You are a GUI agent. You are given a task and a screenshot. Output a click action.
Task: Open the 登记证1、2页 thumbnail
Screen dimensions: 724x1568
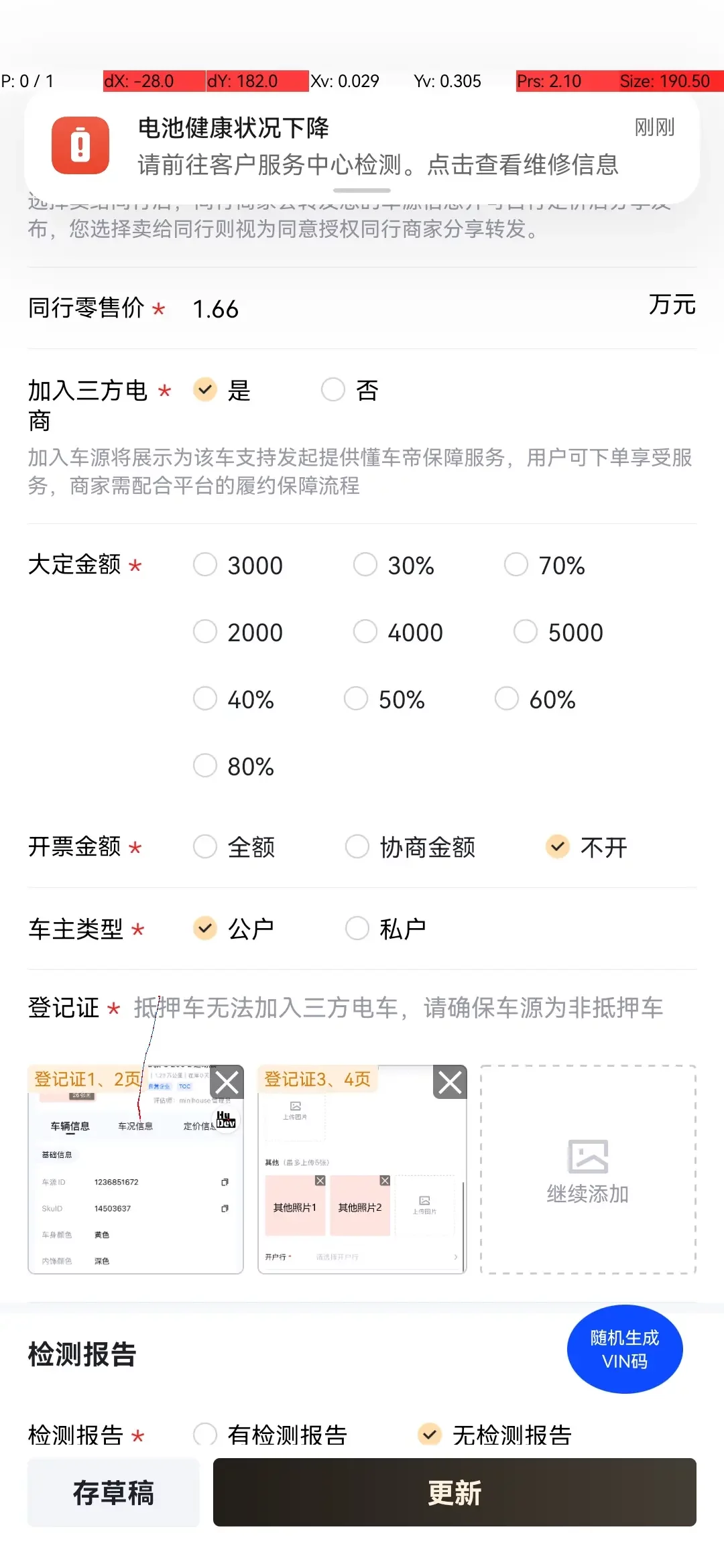(x=135, y=1169)
